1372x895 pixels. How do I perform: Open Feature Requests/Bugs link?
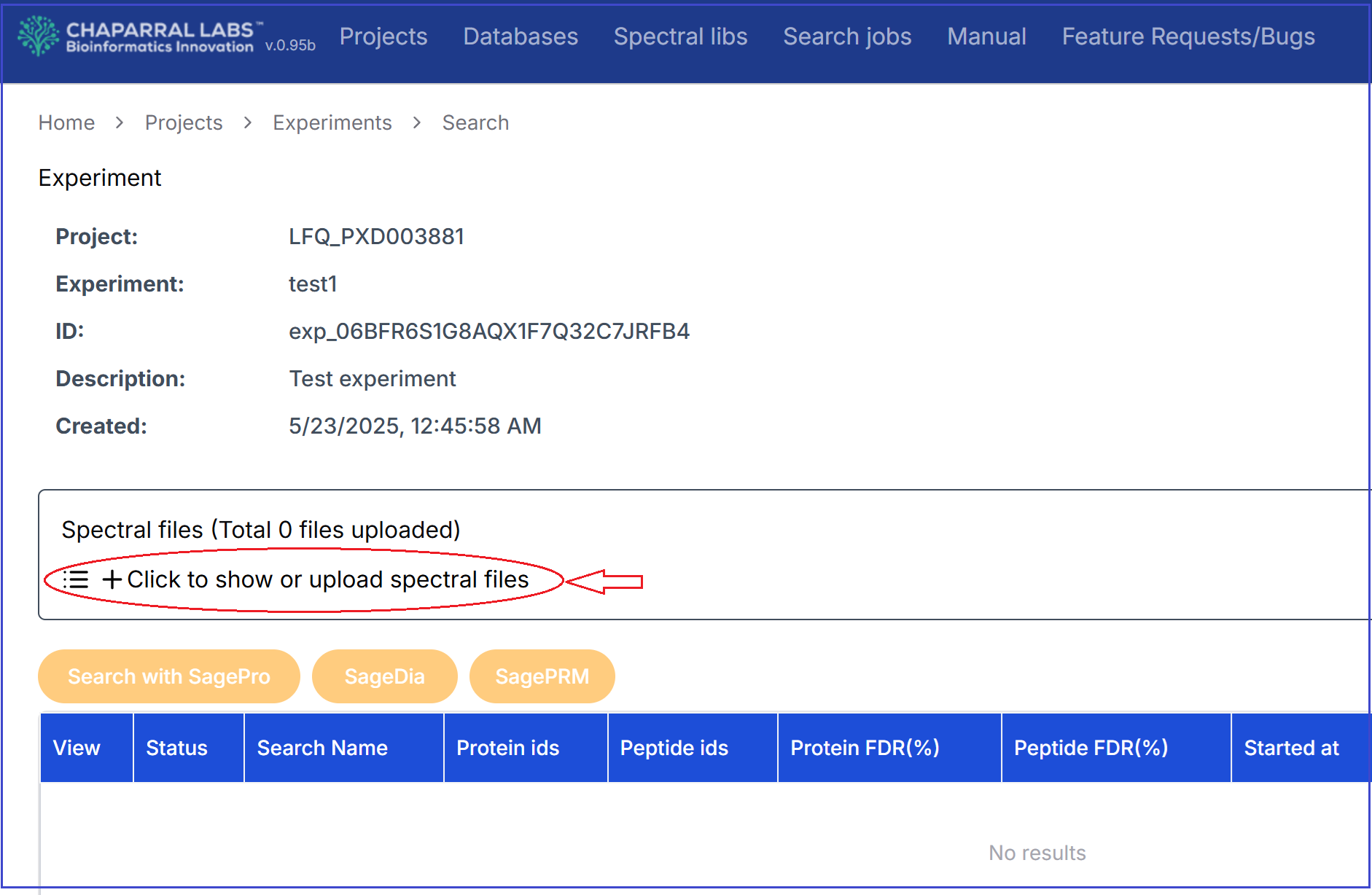(x=1188, y=36)
